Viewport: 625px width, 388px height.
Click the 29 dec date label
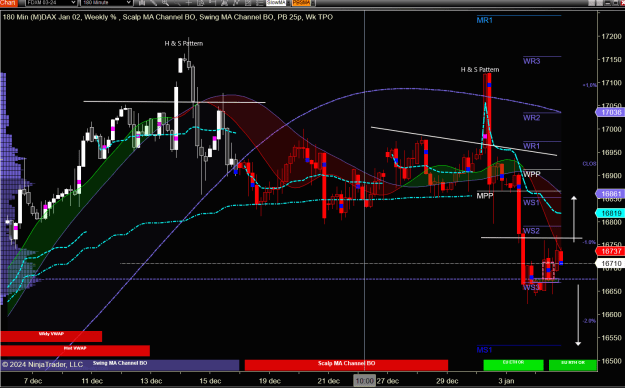(x=447, y=381)
